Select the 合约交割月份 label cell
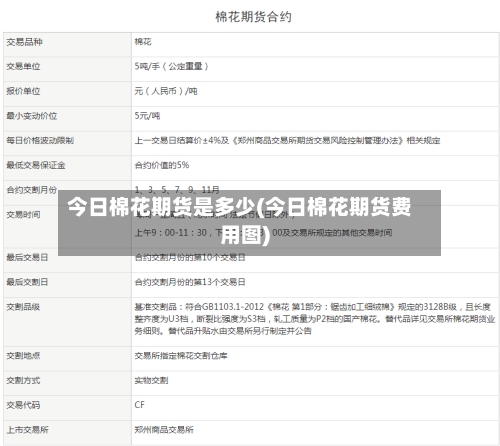The width and height of the screenshot is (500, 446). (x=67, y=193)
